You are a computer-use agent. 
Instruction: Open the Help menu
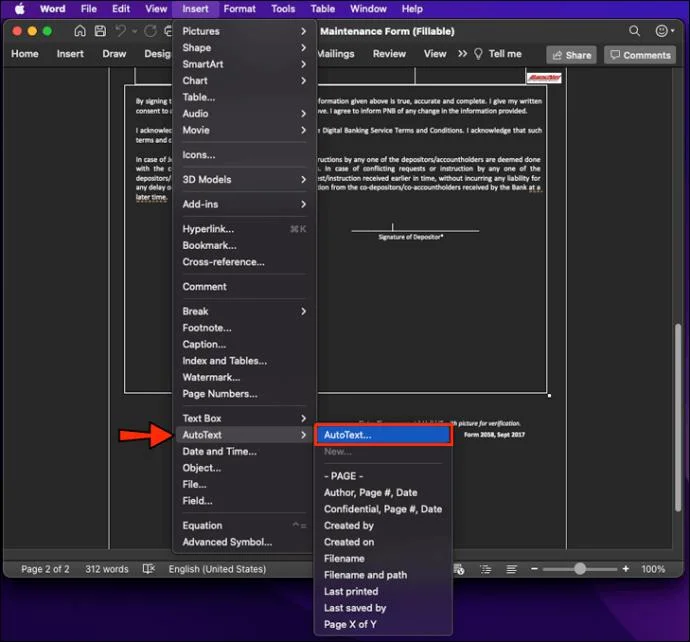point(412,9)
